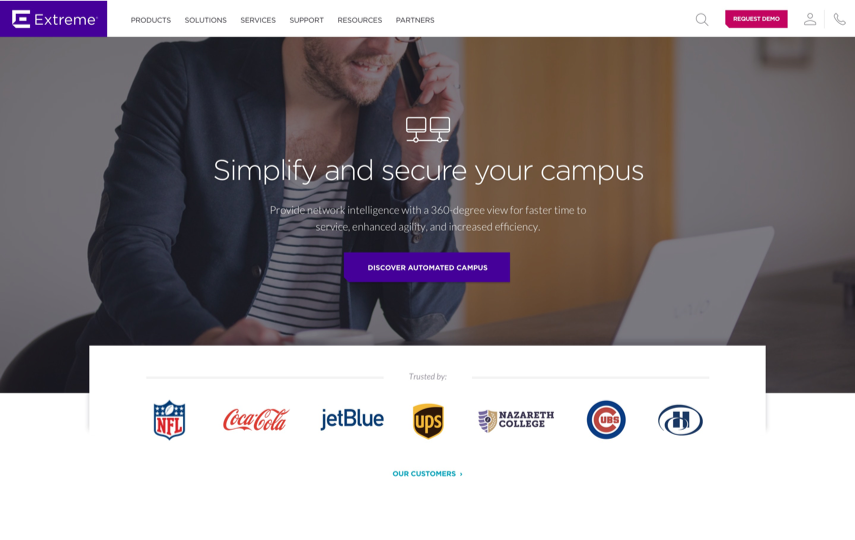Click the NFL logo

point(170,419)
